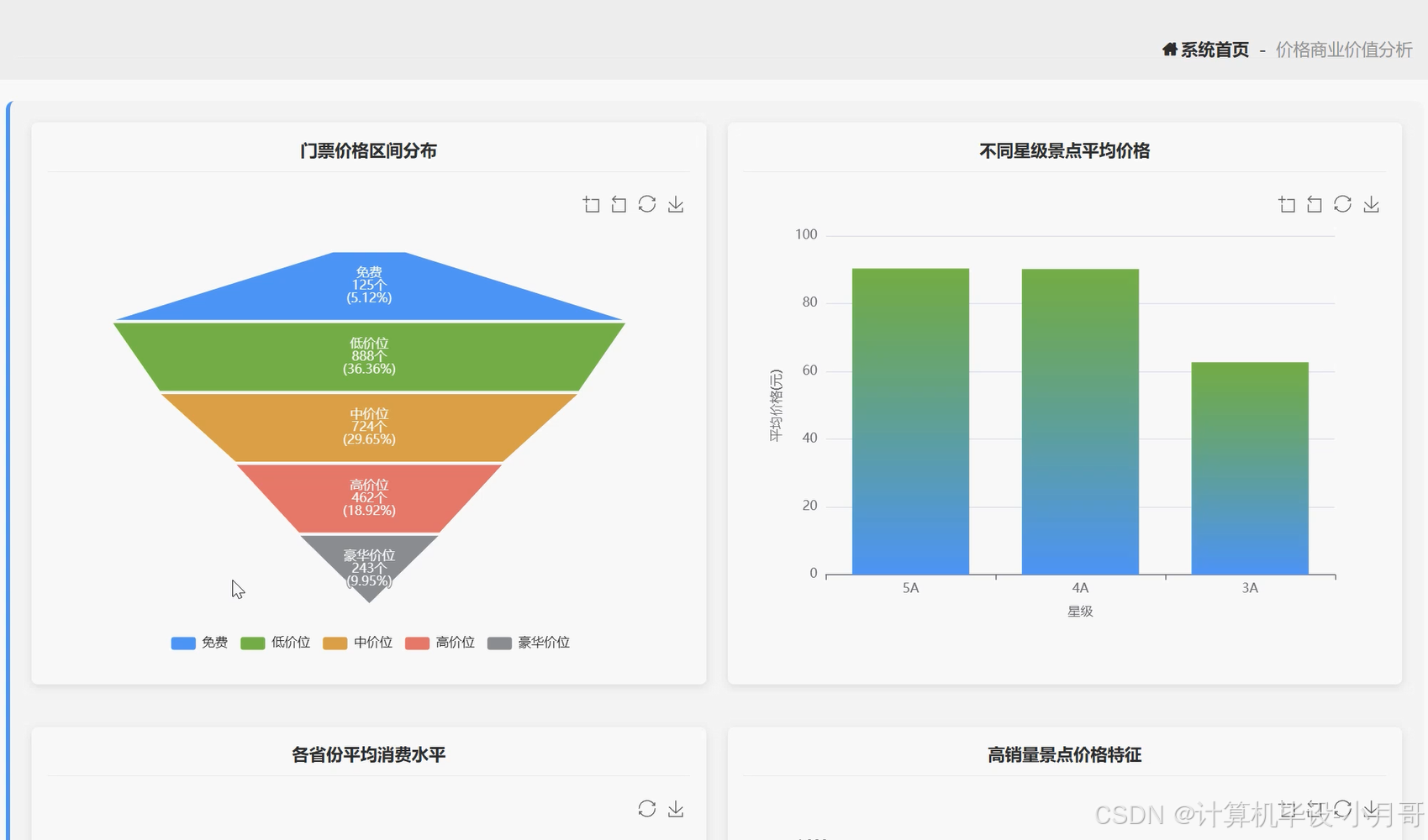Select the data zoom icon on star rating chart
This screenshot has height=840, width=1428.
[x=1287, y=204]
